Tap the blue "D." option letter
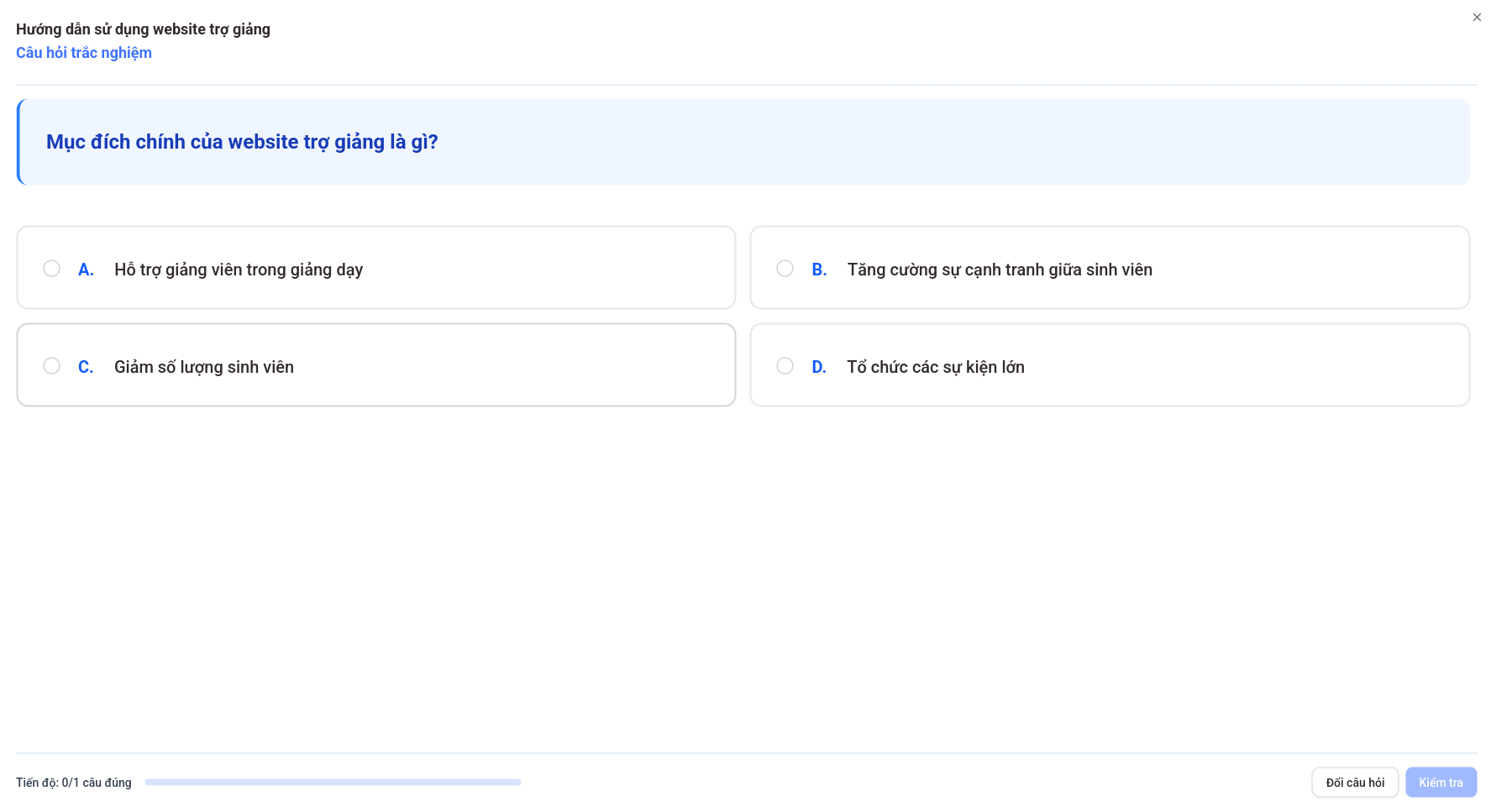 coord(819,367)
